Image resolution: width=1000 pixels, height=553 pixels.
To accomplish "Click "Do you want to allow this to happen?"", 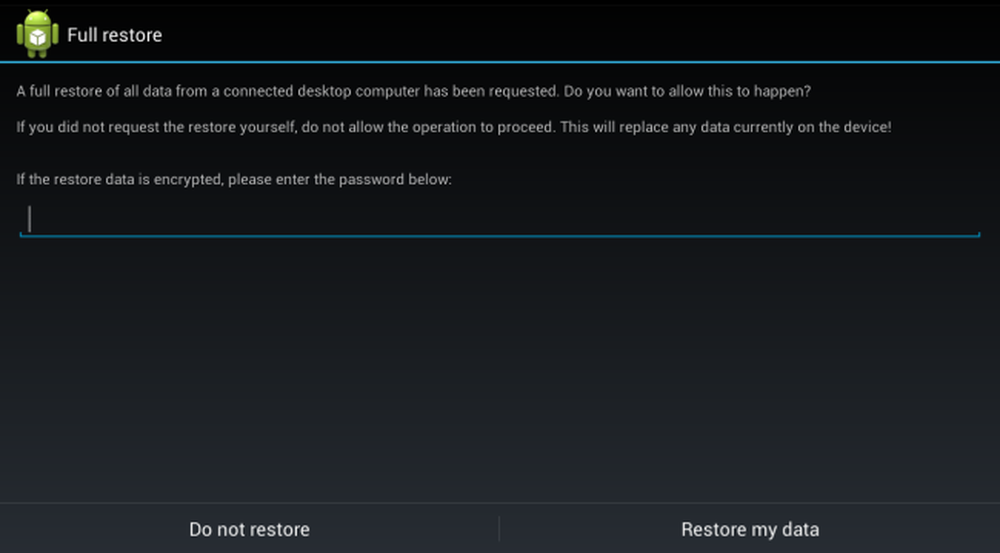I will click(688, 91).
